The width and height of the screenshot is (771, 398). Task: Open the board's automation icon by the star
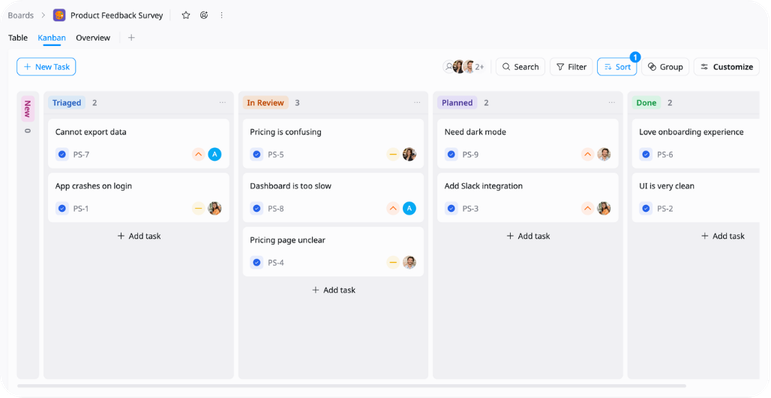click(204, 15)
